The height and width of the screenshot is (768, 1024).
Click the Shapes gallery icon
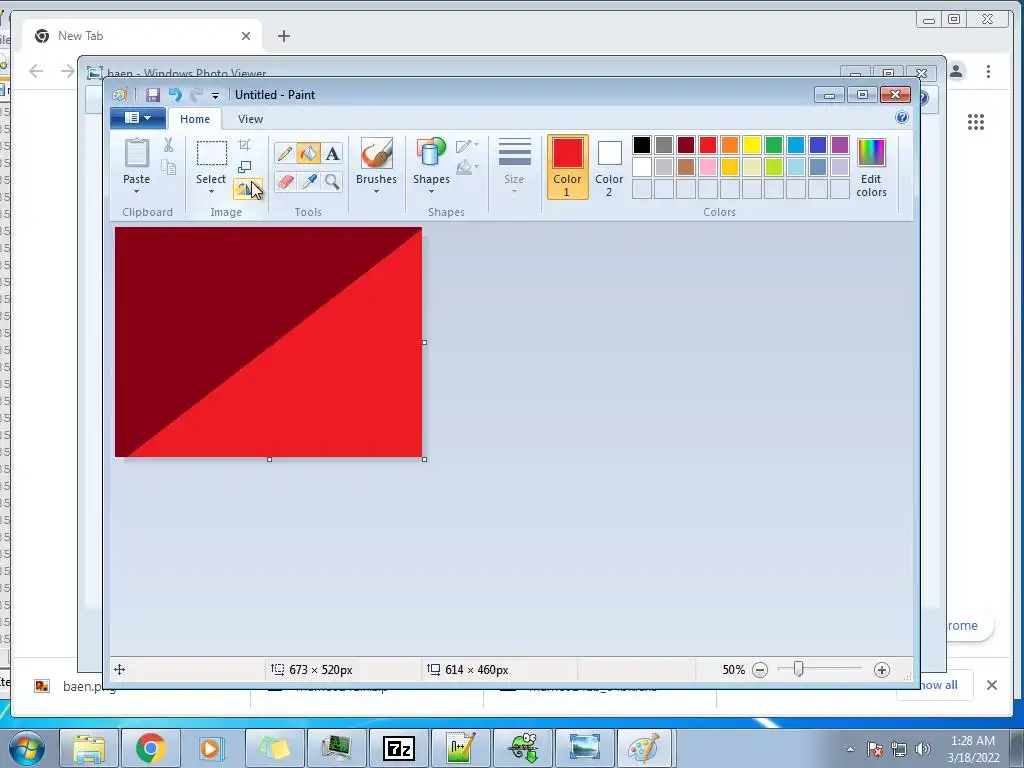click(431, 153)
